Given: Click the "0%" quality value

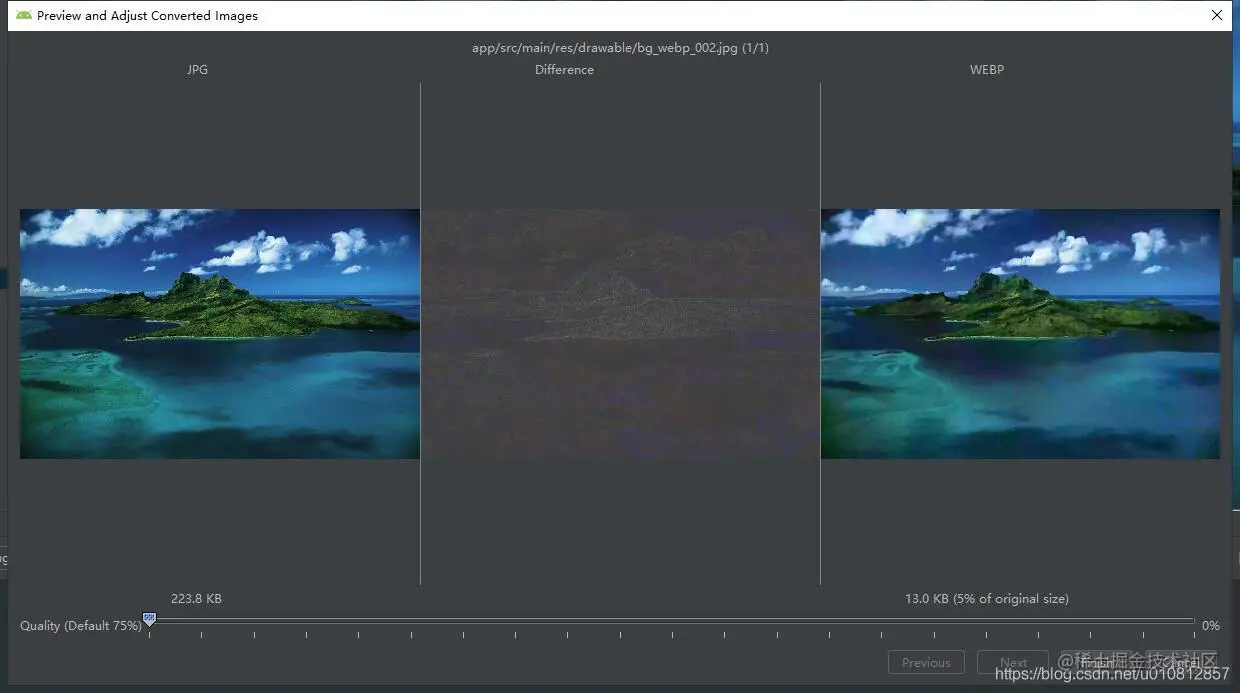Looking at the screenshot, I should [1211, 626].
